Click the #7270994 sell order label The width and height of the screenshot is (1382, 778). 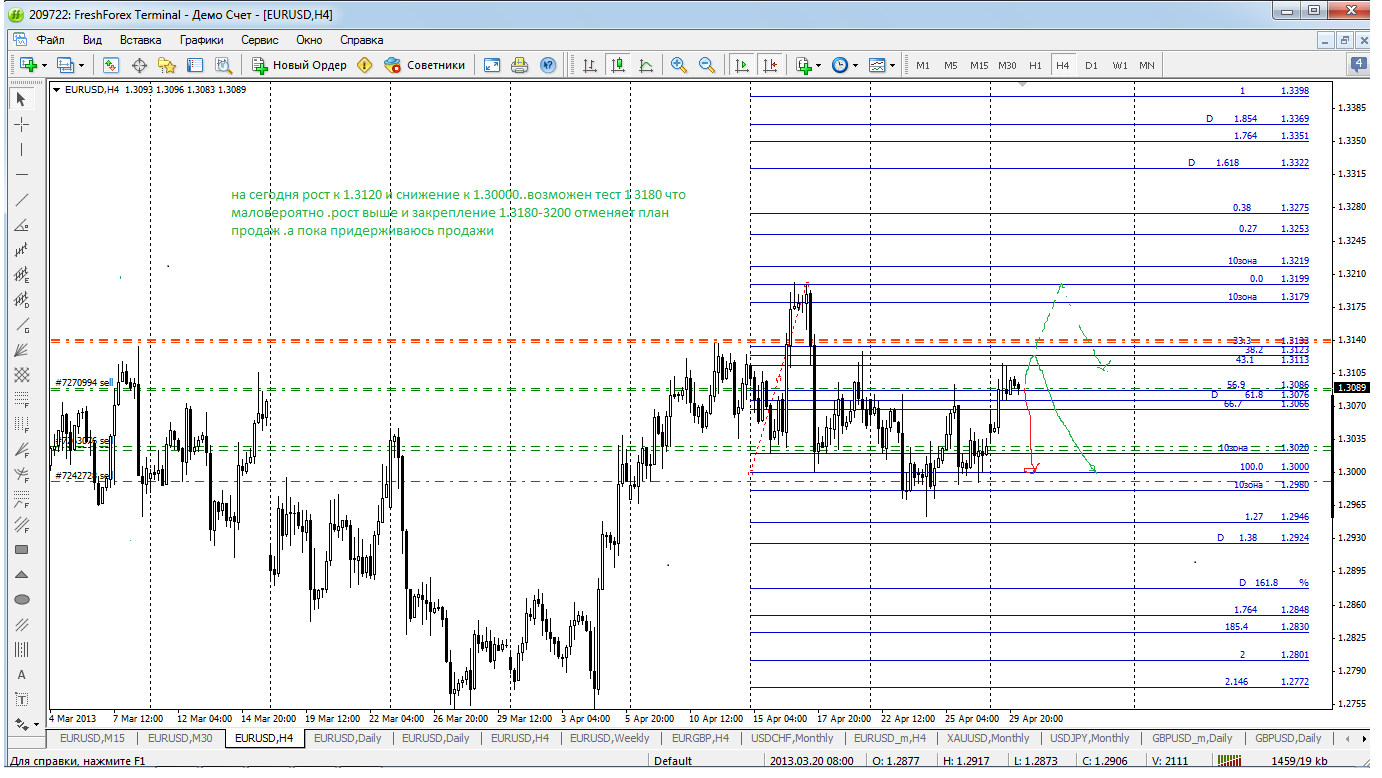pyautogui.click(x=84, y=382)
